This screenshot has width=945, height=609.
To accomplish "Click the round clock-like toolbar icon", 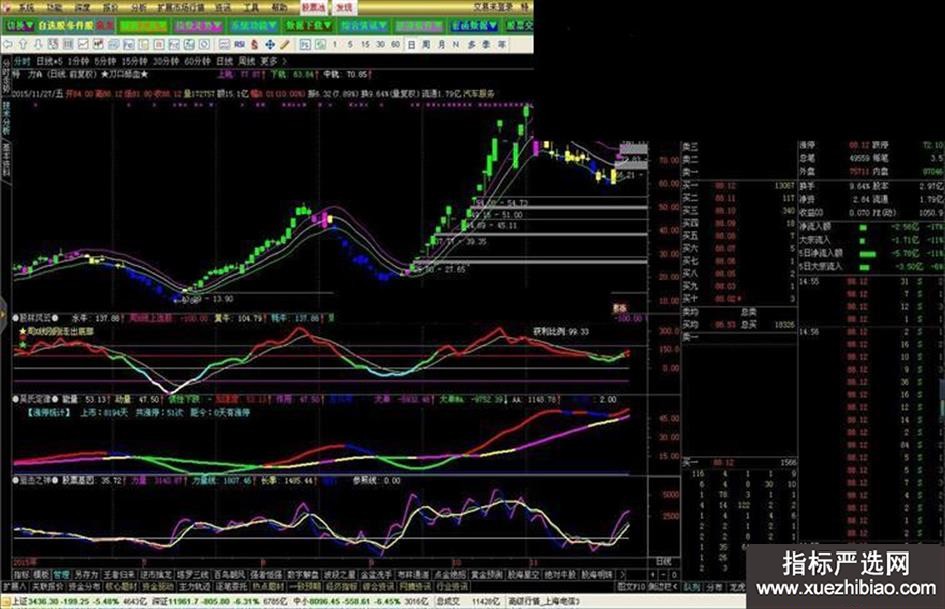I will [x=204, y=44].
